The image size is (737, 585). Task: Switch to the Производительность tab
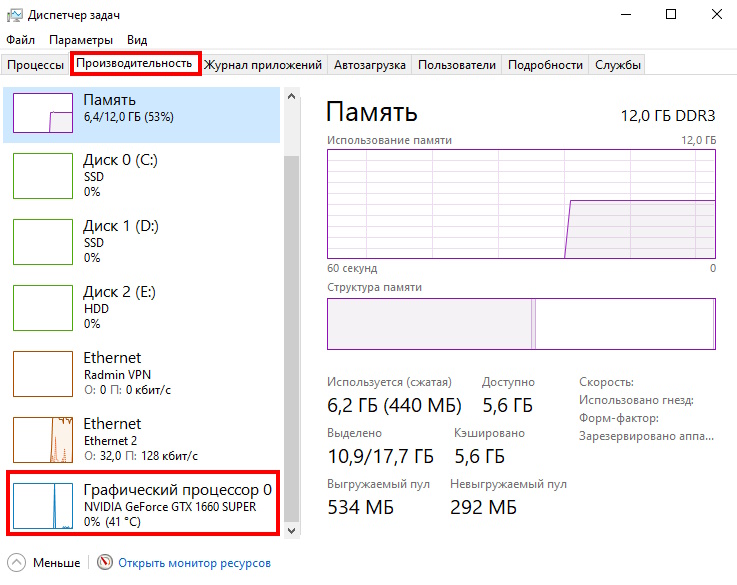(134, 63)
